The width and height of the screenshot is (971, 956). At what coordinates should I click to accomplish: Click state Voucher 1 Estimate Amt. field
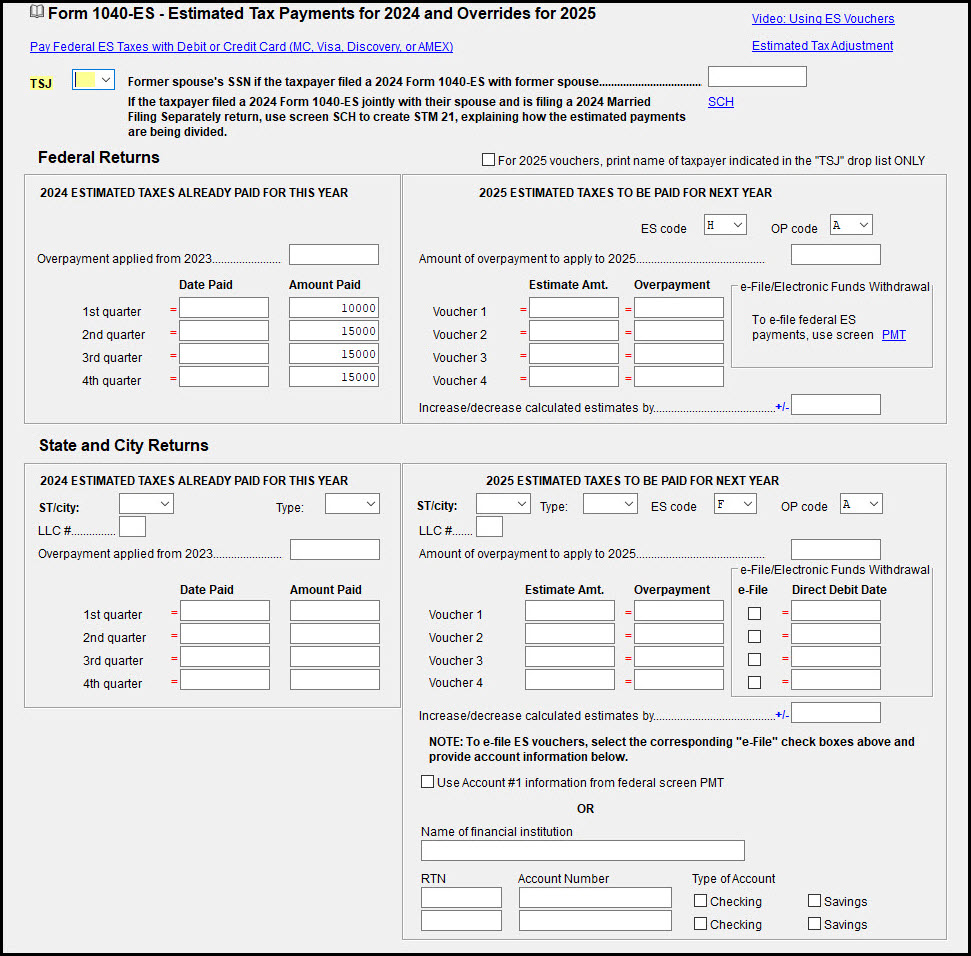tap(570, 611)
